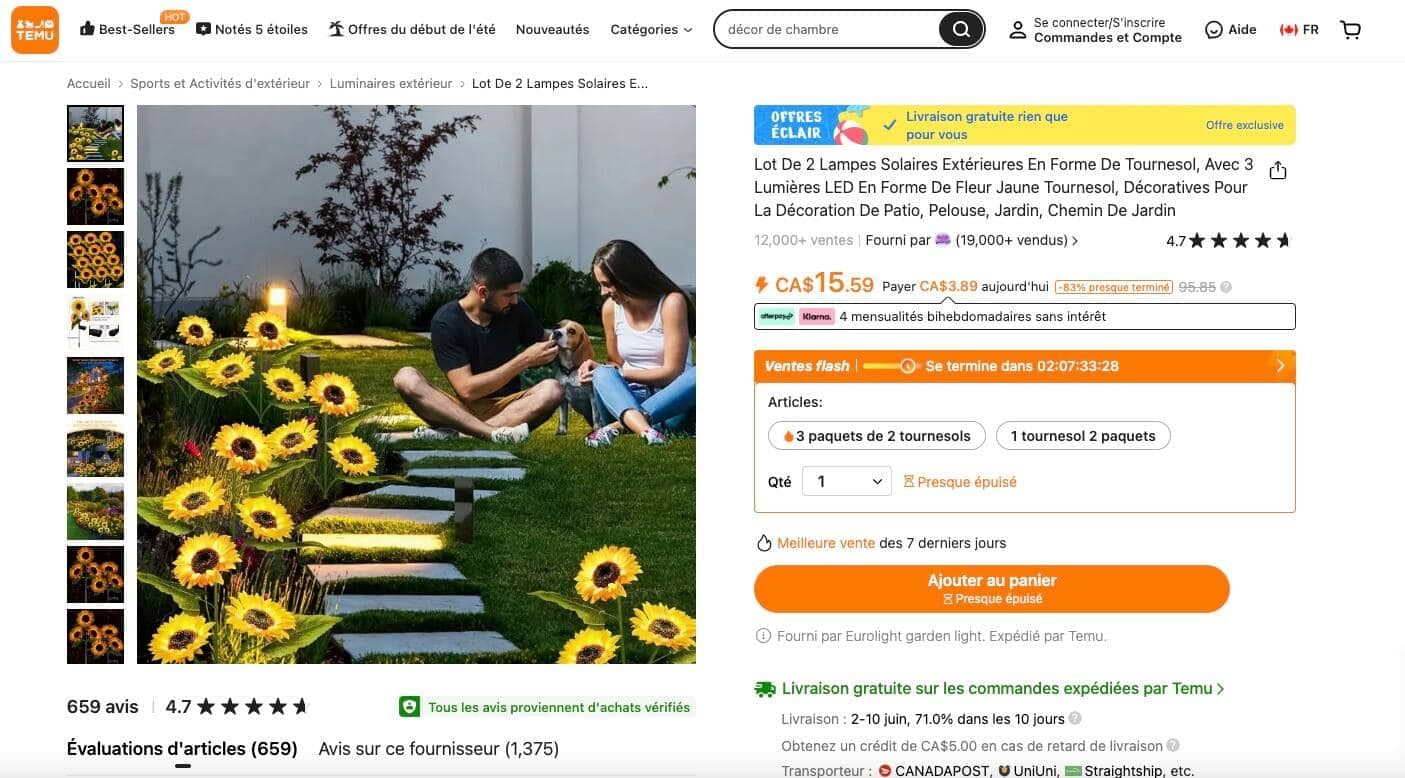
Task: Click the flash sale progress slider
Action: (x=890, y=366)
